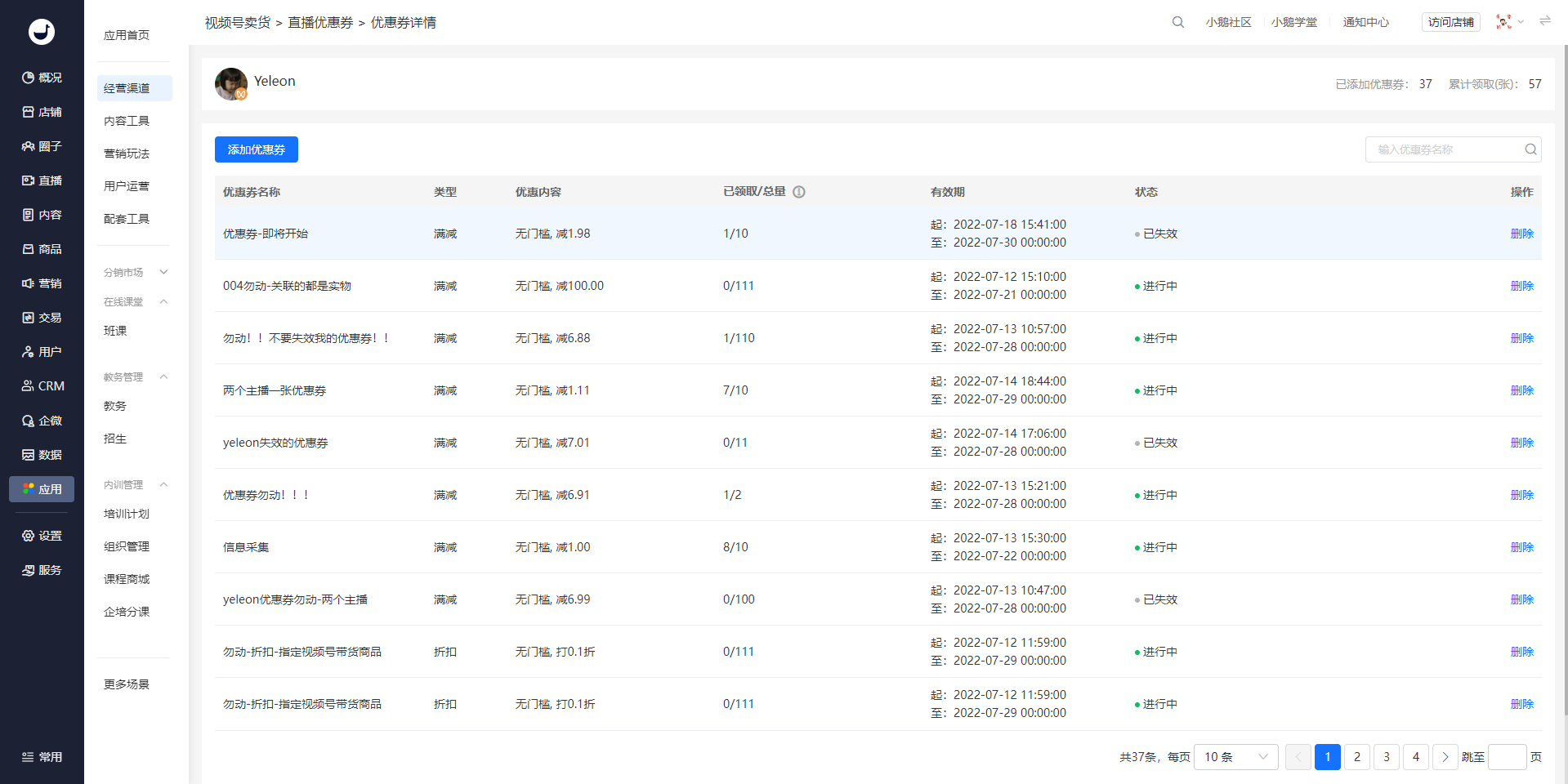Delete the 信息采集 coupon
This screenshot has width=1568, height=784.
[x=1522, y=547]
